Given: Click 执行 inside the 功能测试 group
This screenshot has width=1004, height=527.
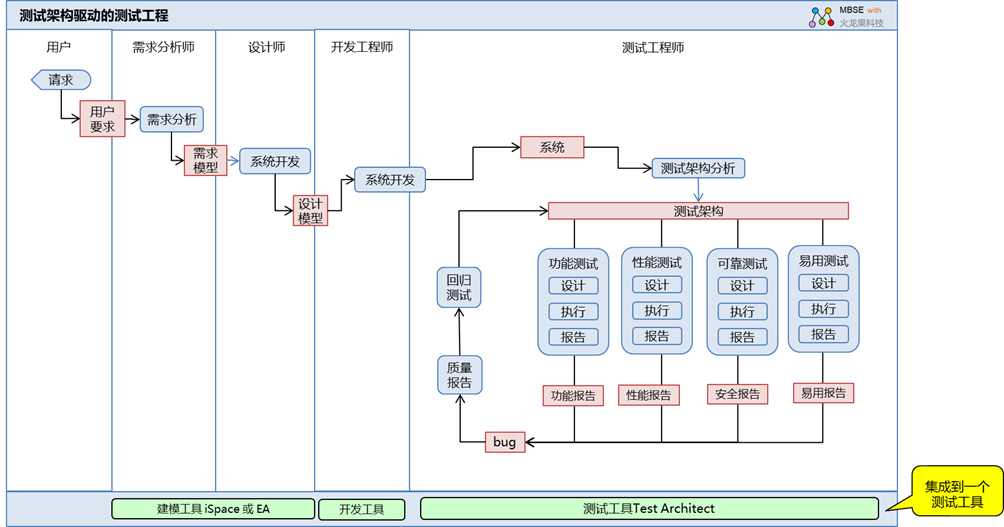Looking at the screenshot, I should click(x=573, y=311).
